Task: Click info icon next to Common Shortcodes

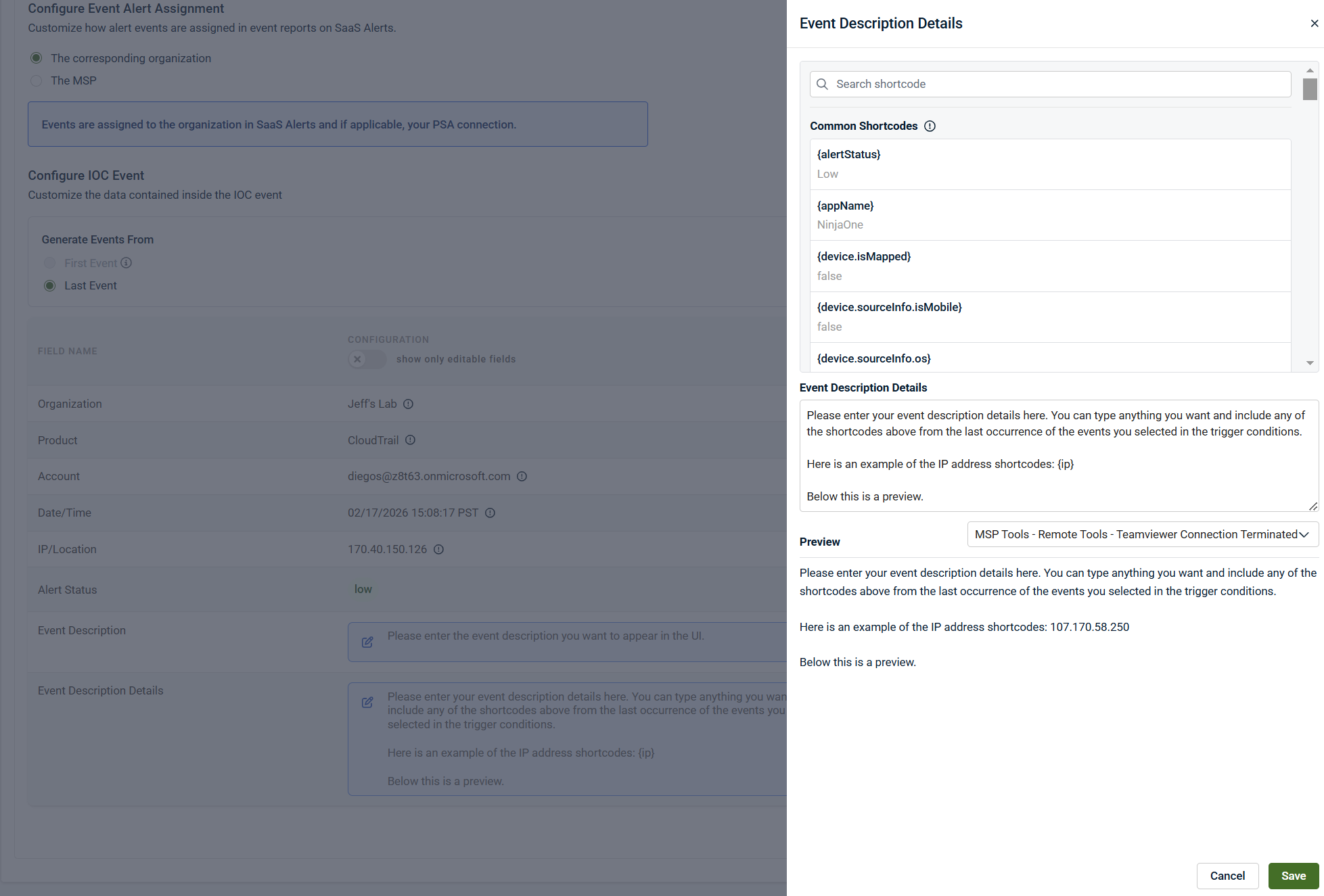Action: click(930, 126)
